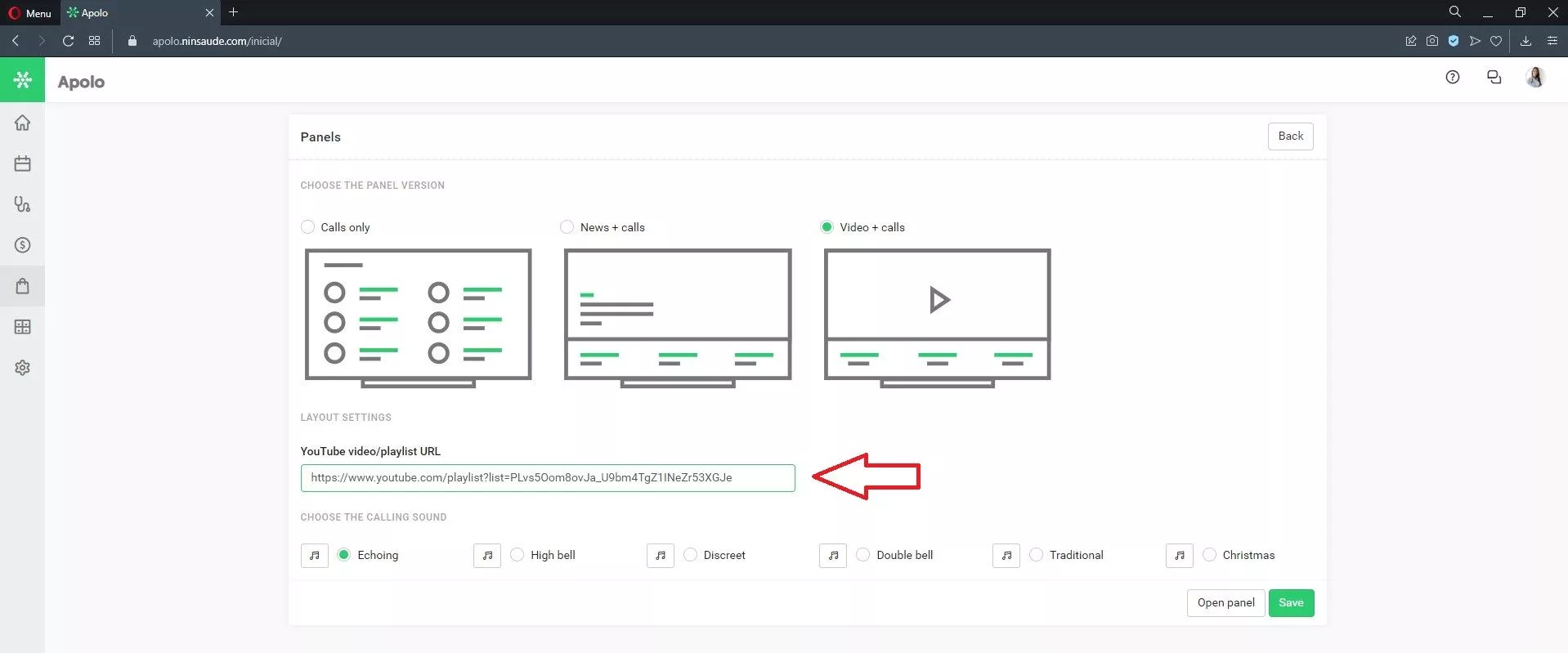Click the browser snapshot camera icon
Viewport: 1568px width, 653px height.
point(1432,41)
